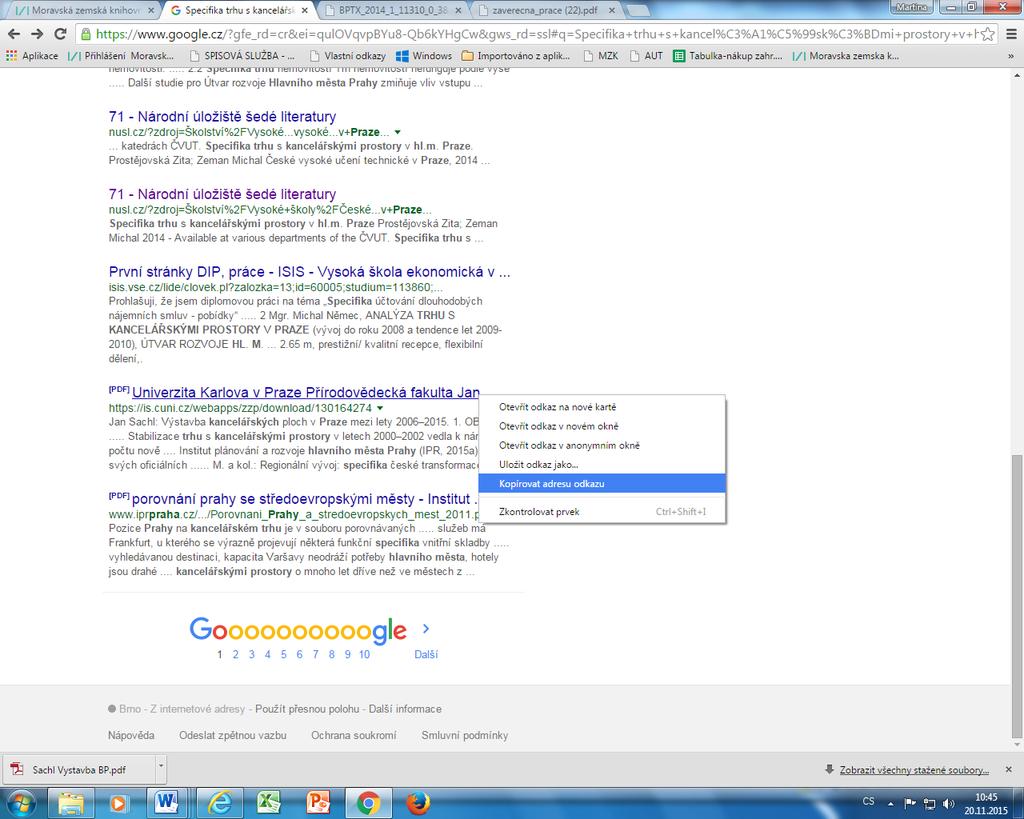The height and width of the screenshot is (819, 1024).
Task: Open Internet Explorer from taskbar
Action: pyautogui.click(x=220, y=803)
